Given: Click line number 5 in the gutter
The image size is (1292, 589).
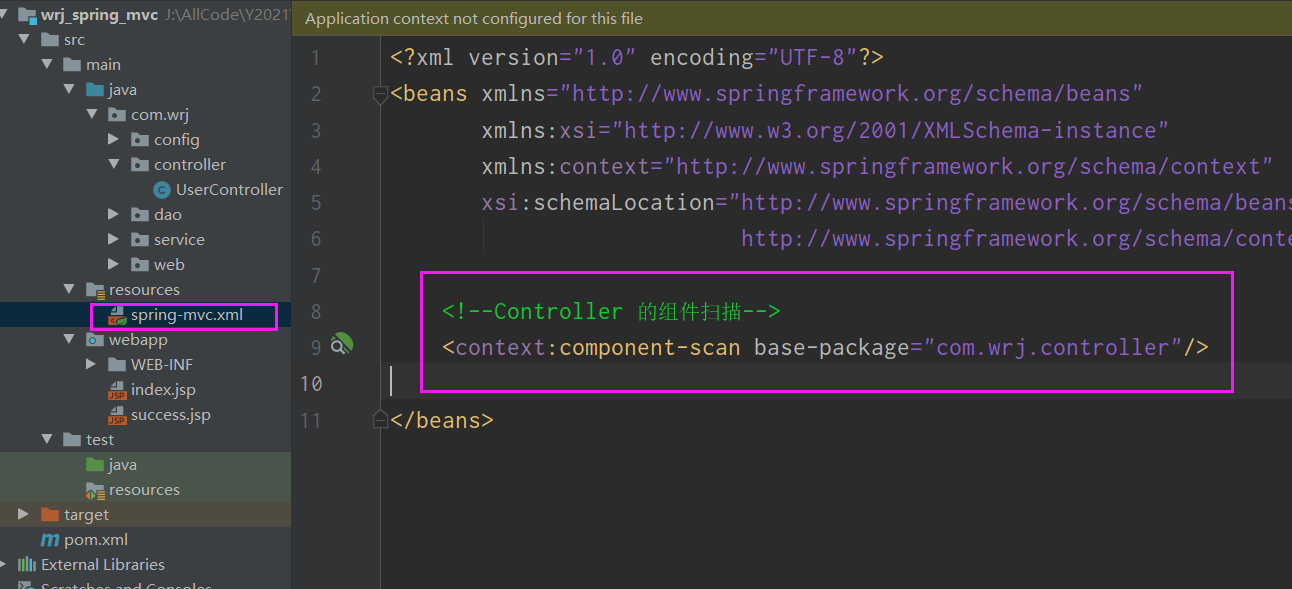Looking at the screenshot, I should tap(315, 203).
